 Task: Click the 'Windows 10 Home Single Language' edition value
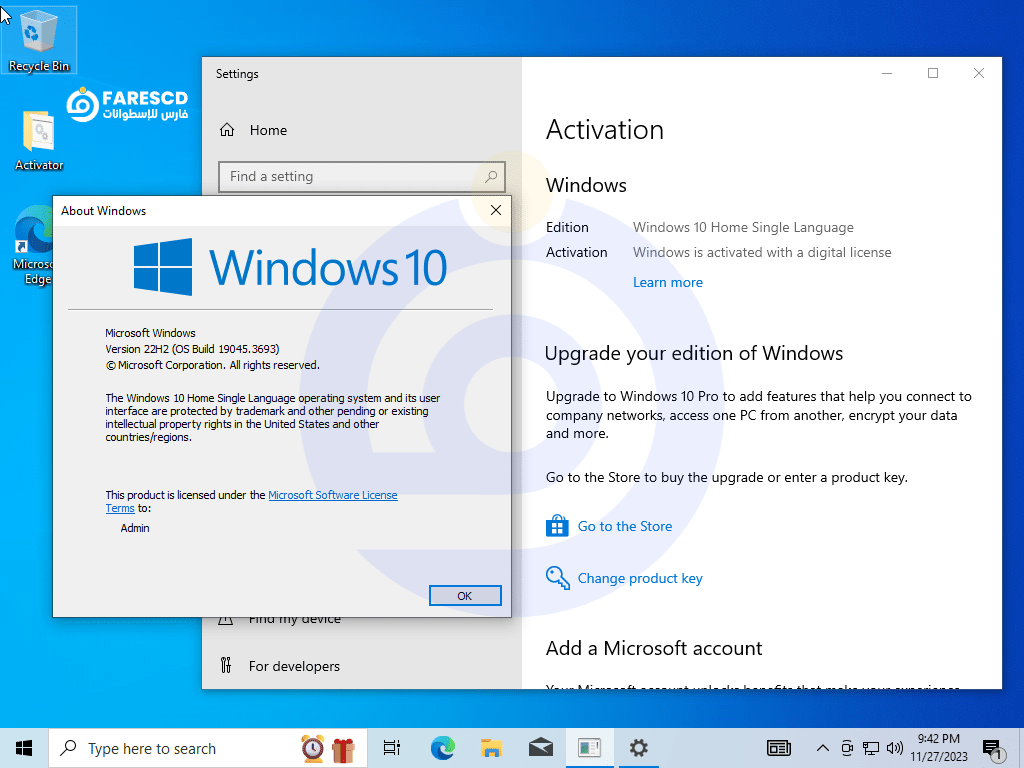point(743,227)
